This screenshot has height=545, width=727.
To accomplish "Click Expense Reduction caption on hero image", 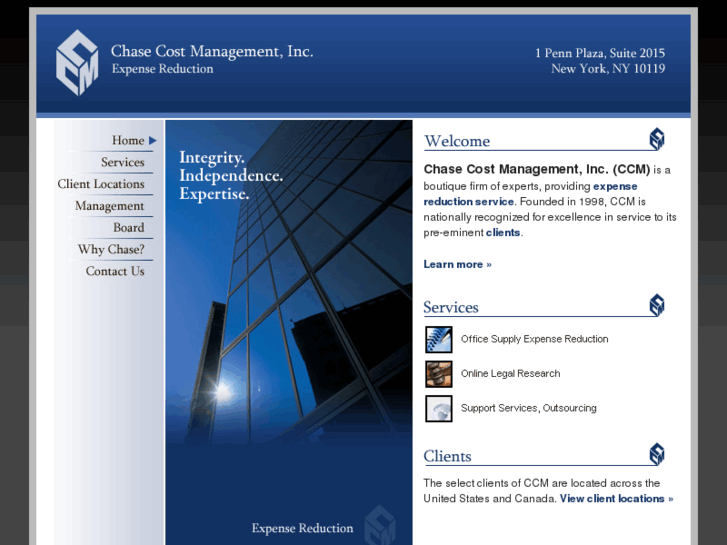I will pos(302,528).
